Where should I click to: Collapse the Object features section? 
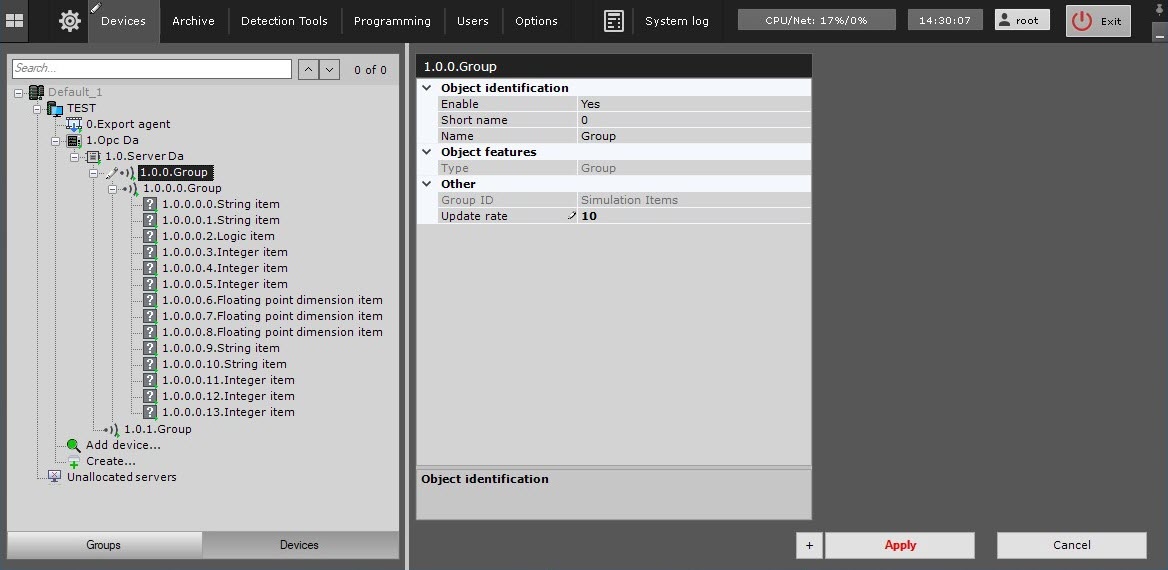click(x=427, y=152)
